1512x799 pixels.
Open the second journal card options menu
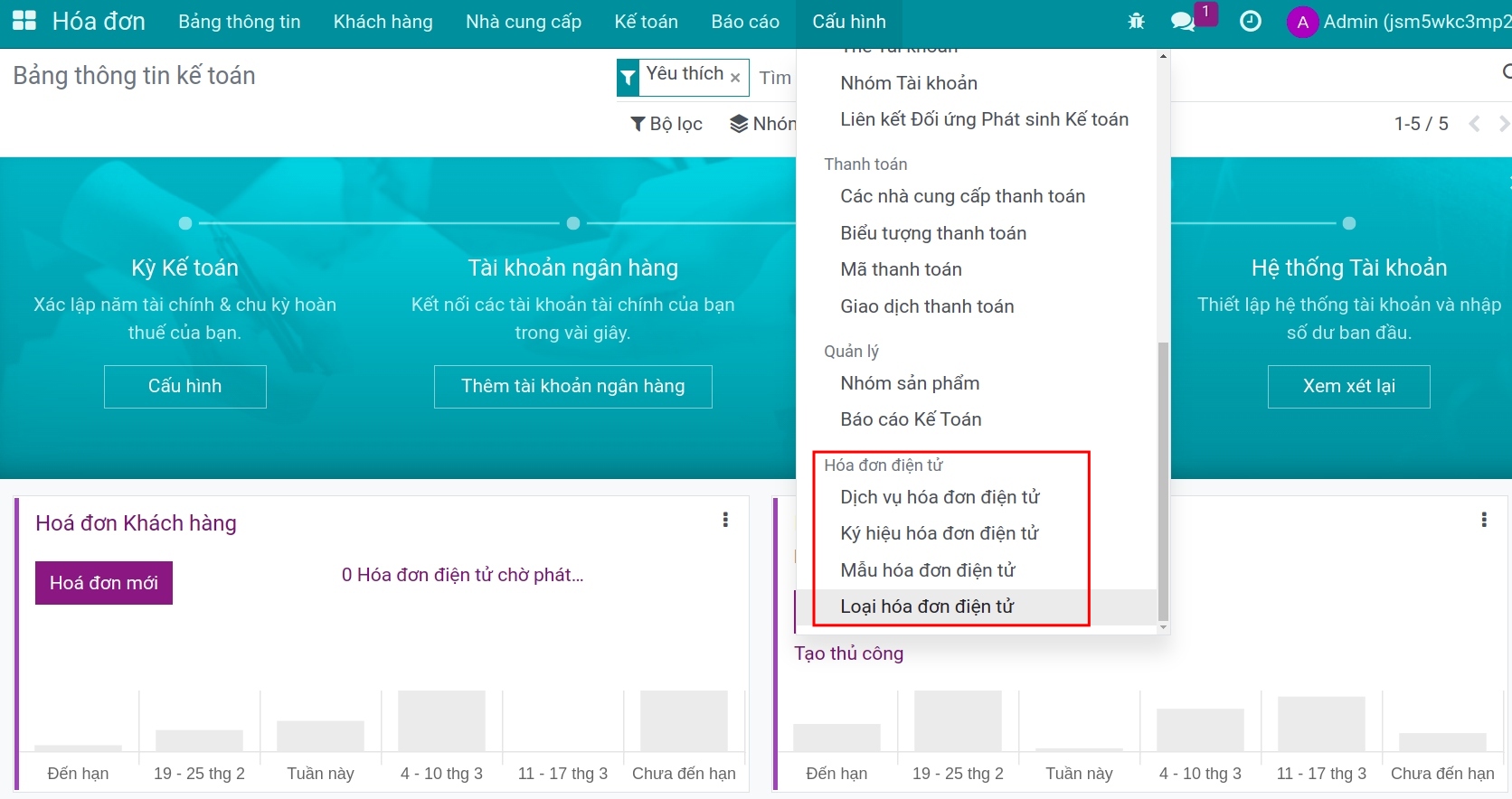click(1484, 520)
